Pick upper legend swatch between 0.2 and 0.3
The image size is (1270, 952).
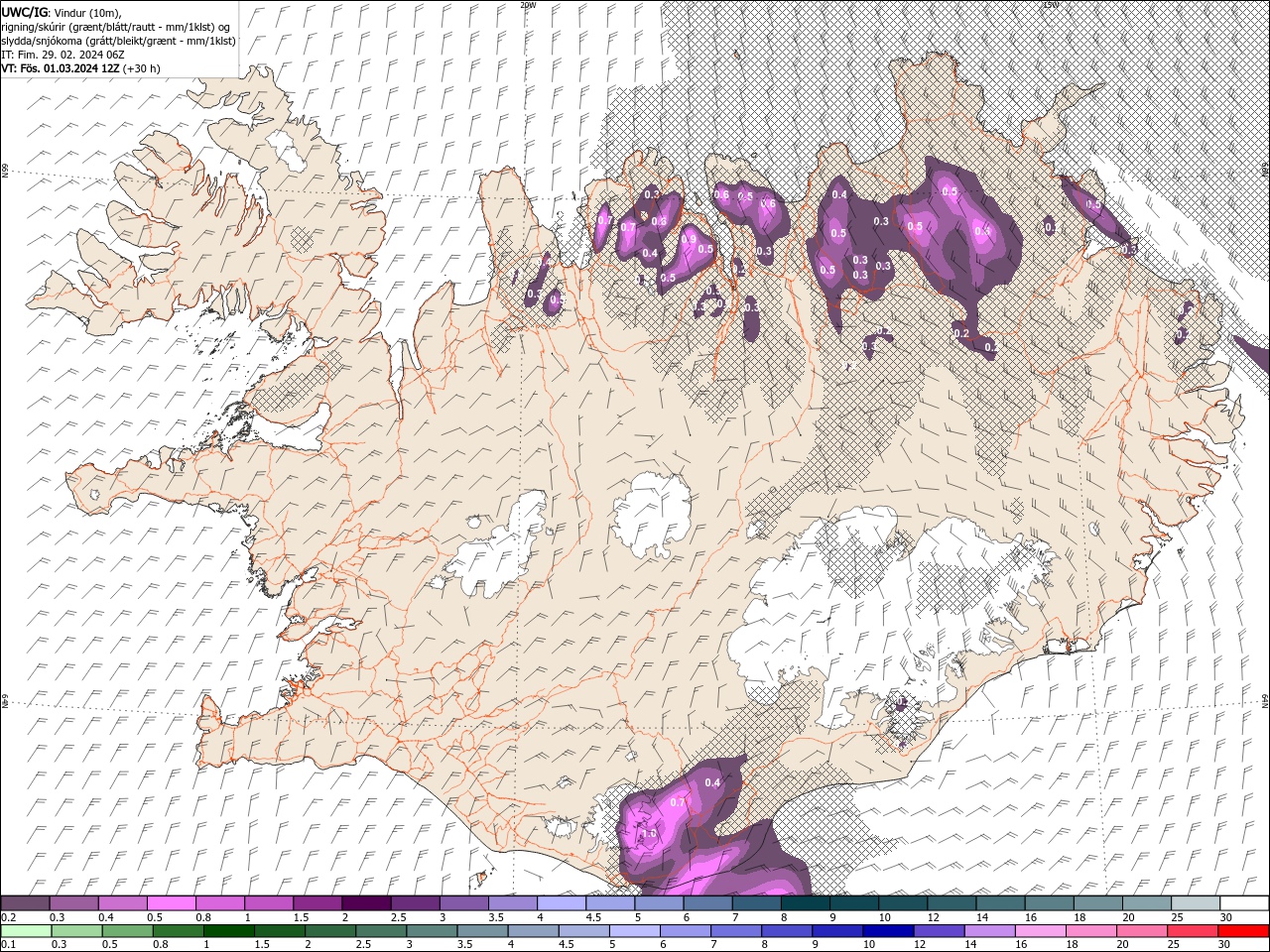(x=25, y=903)
